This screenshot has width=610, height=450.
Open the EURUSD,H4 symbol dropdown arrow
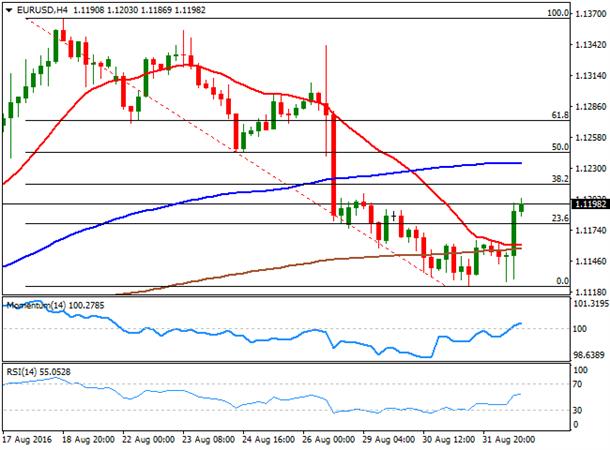pos(9,11)
